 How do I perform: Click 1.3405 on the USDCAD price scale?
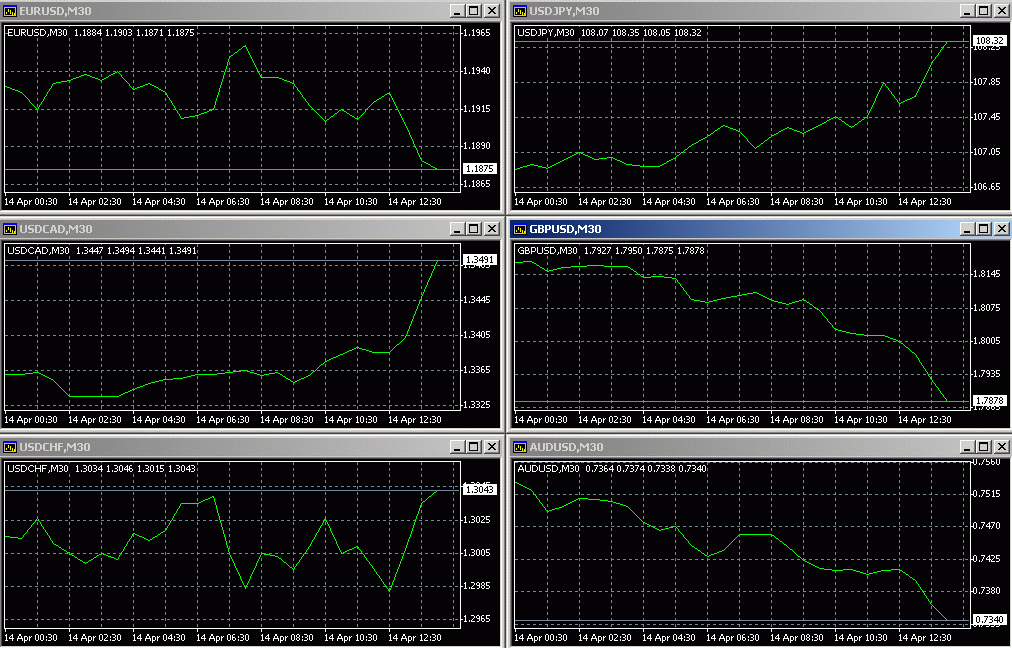477,335
